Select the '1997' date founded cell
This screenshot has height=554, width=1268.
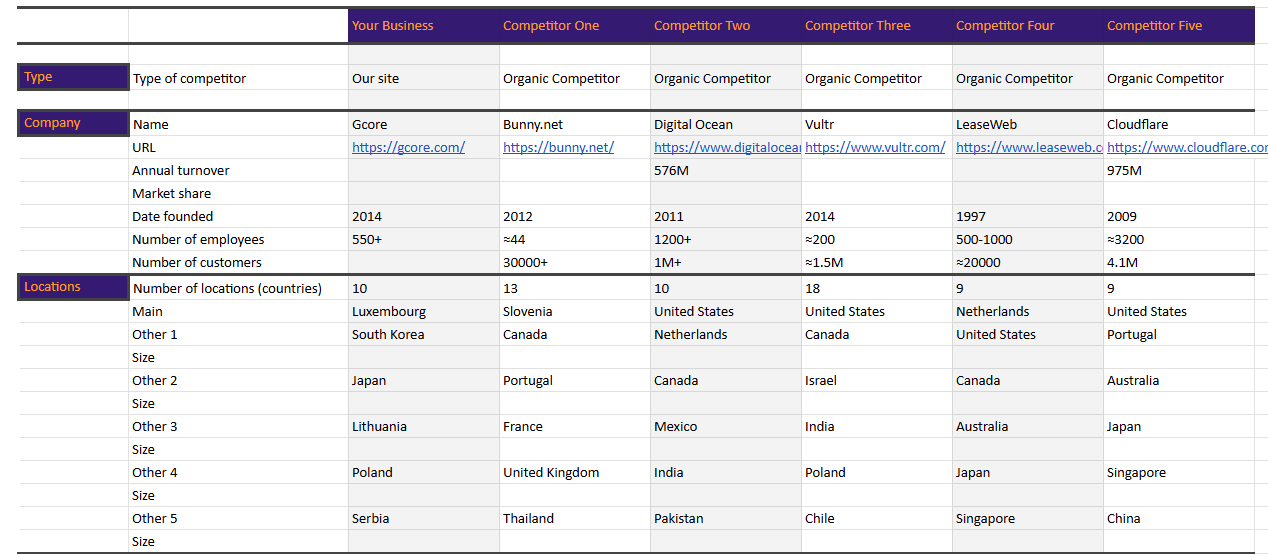[1028, 217]
